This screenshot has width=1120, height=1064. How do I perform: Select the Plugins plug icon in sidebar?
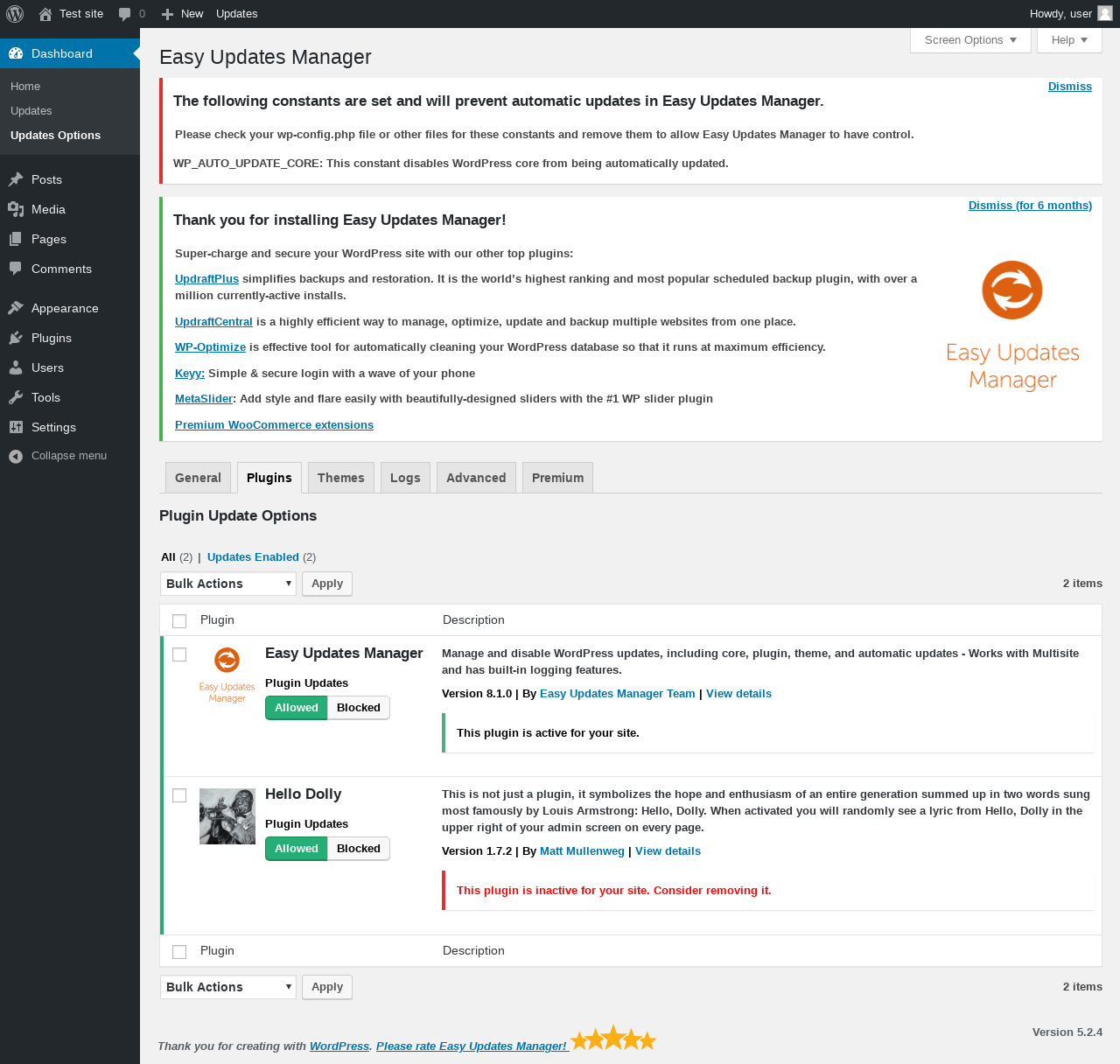tap(16, 338)
